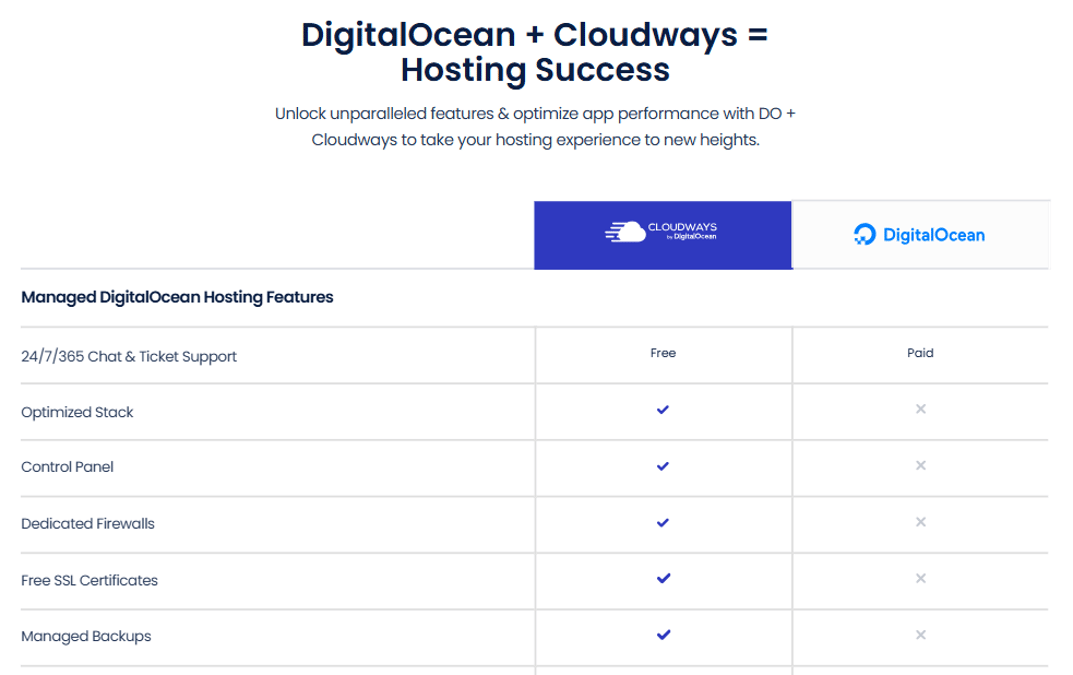Viewport: 1073px width, 675px height.
Task: Click the X mark for Control Panel
Action: pyautogui.click(x=921, y=467)
